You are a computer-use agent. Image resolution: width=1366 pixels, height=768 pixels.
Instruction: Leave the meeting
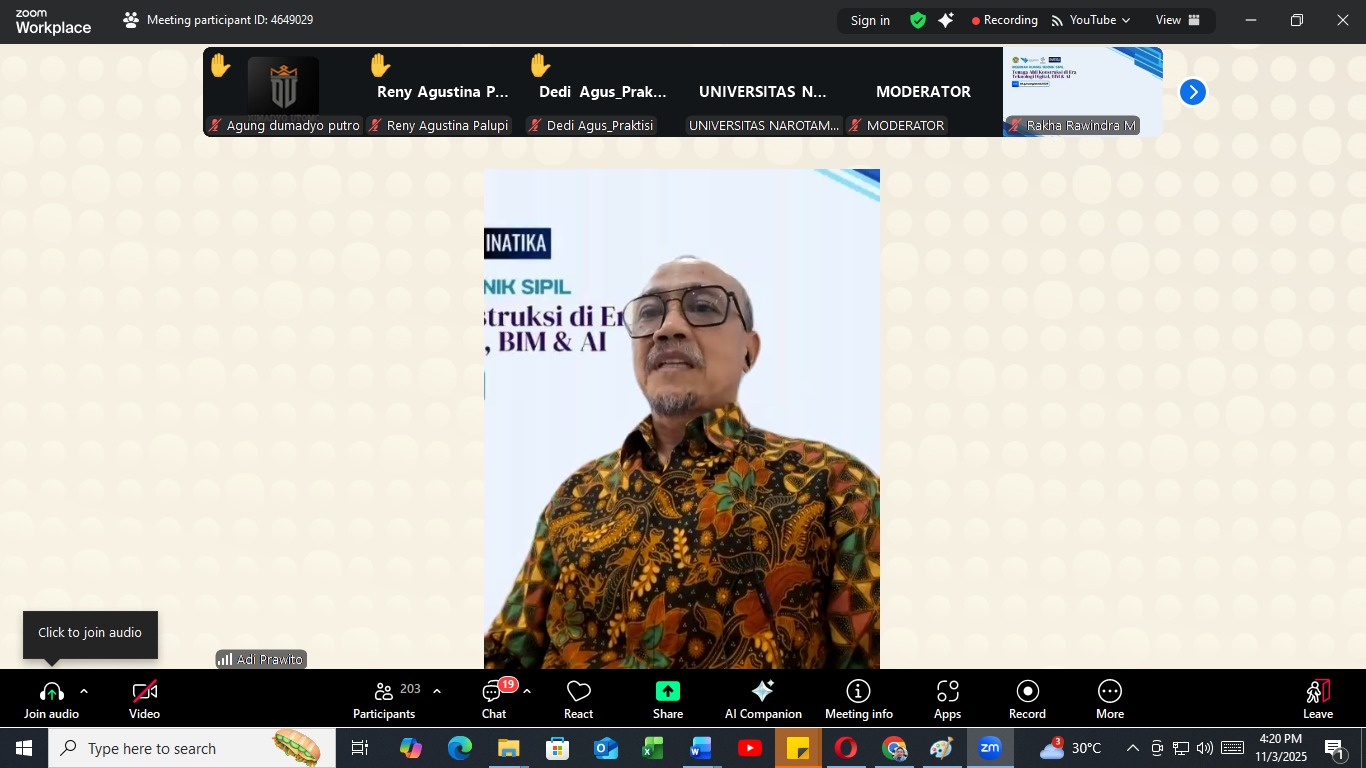coord(1317,699)
